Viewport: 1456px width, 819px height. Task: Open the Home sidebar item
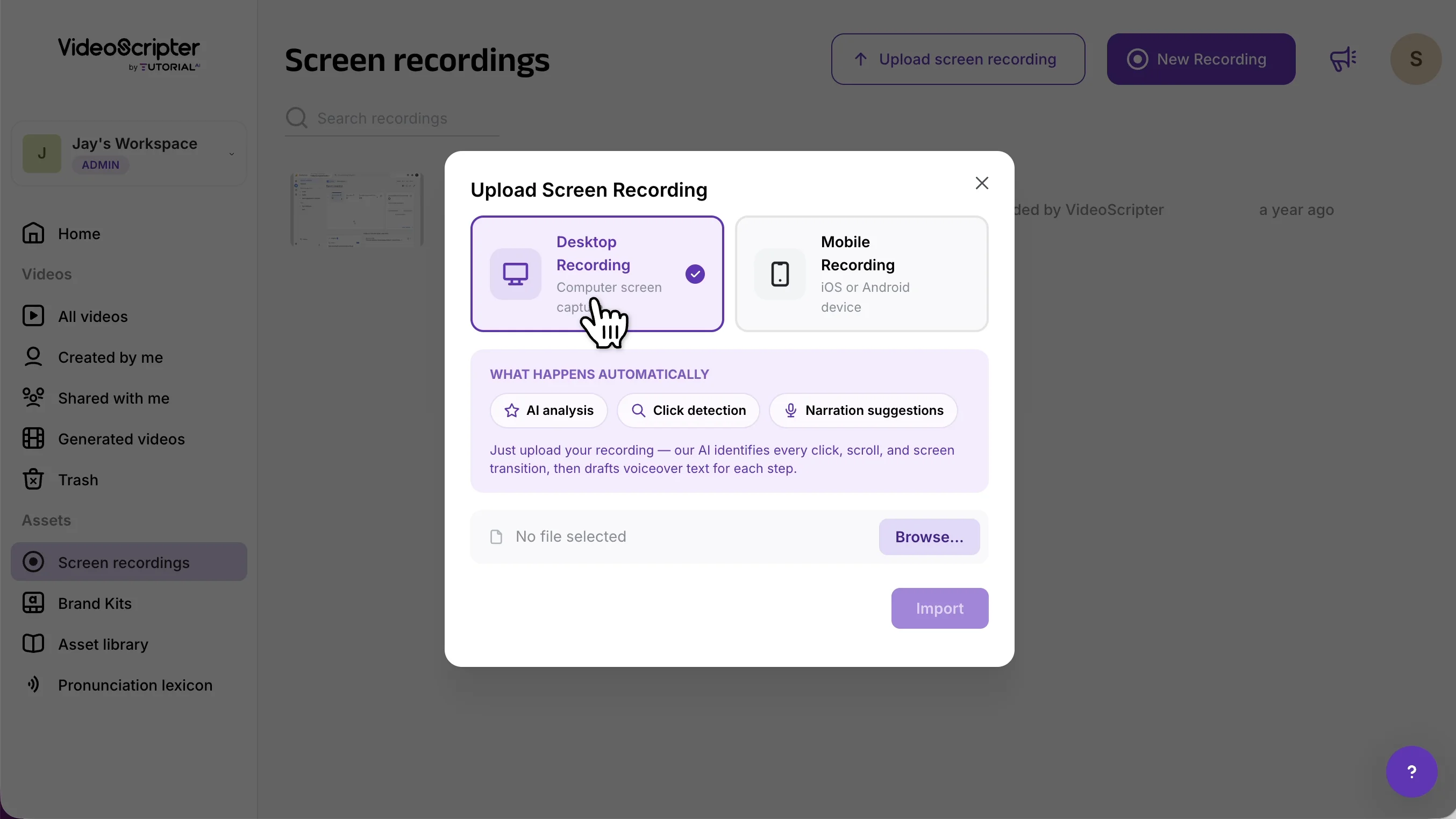(x=129, y=233)
